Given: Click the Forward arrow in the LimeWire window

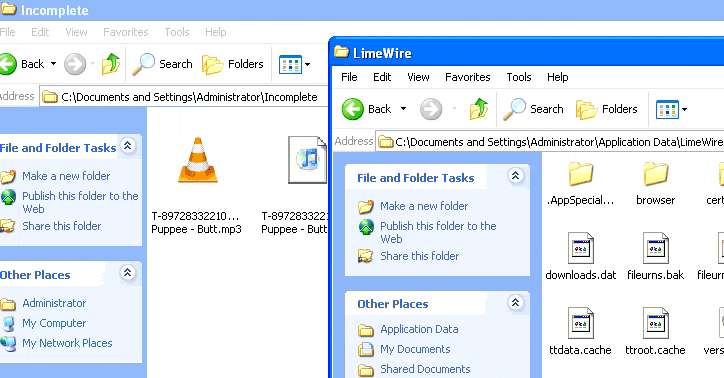Looking at the screenshot, I should point(431,109).
